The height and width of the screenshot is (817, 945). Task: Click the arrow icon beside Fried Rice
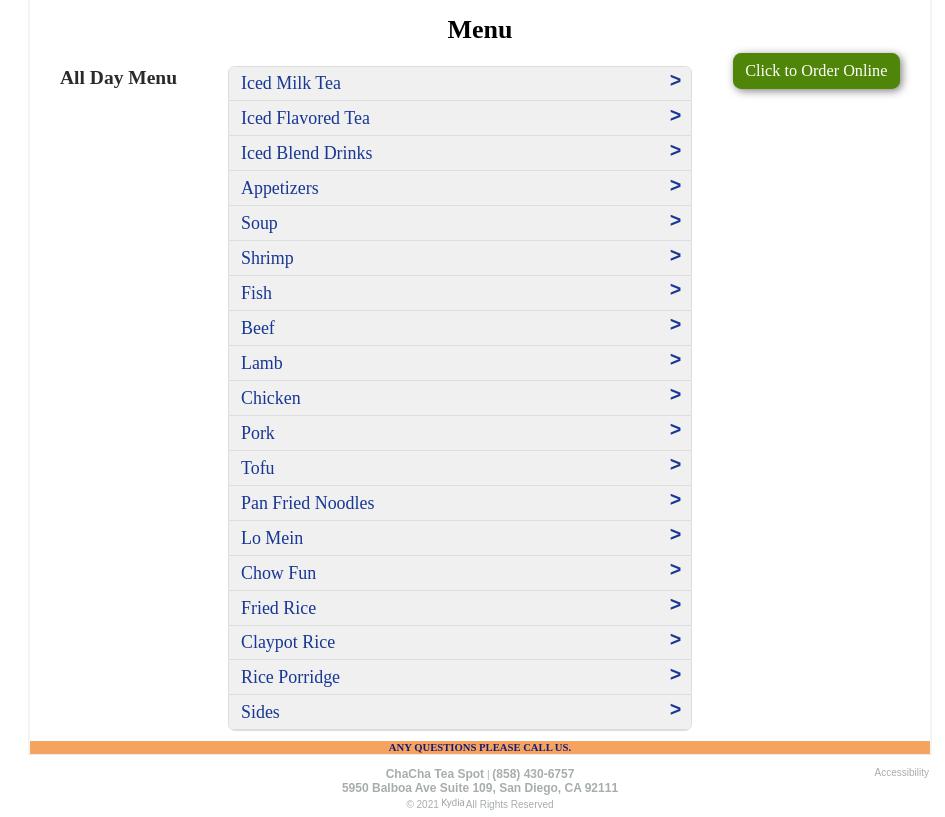pos(675,605)
